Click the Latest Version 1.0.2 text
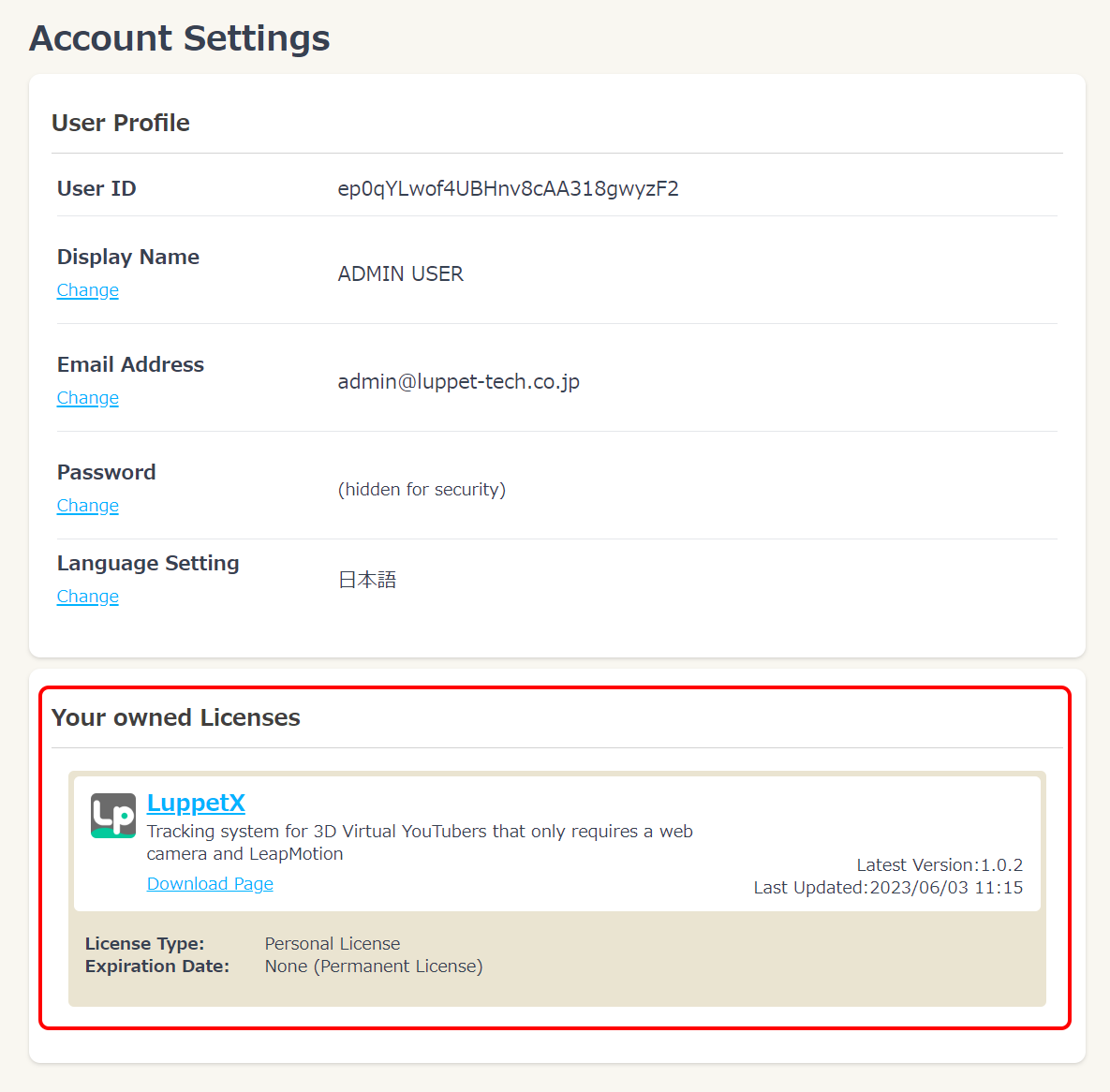The image size is (1110, 1092). pos(939,865)
